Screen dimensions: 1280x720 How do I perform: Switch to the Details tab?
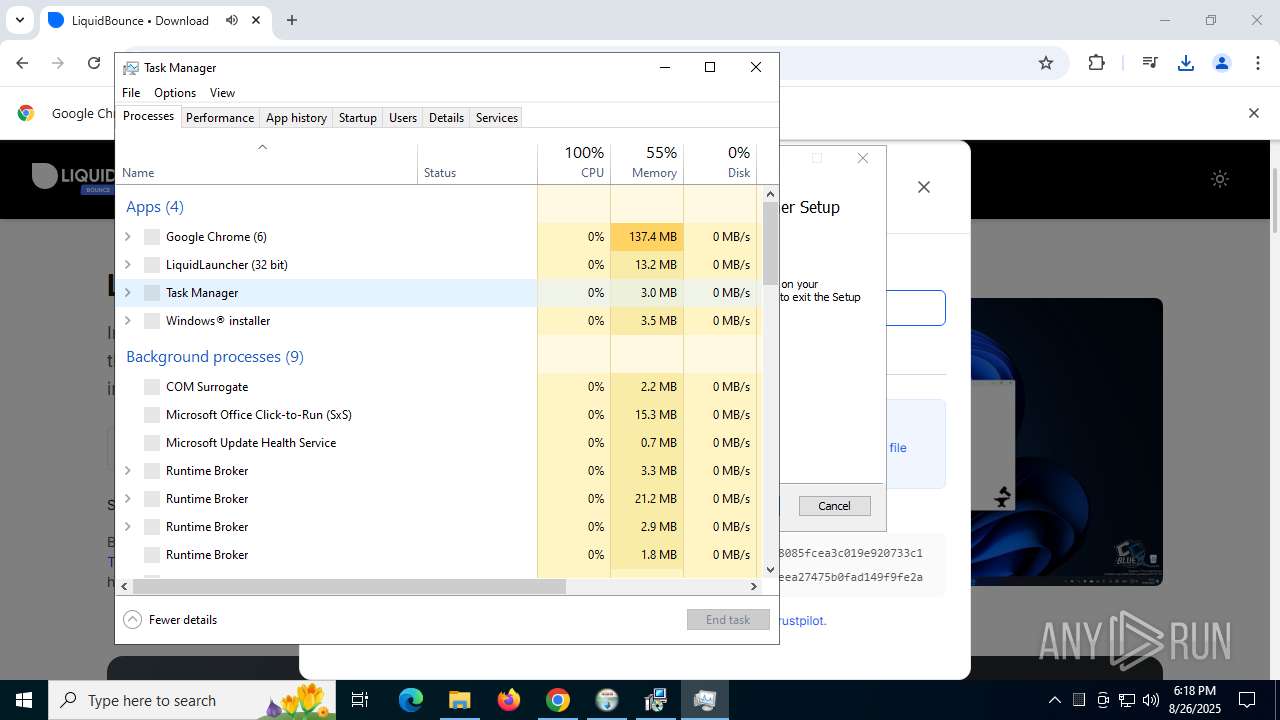pyautogui.click(x=446, y=118)
